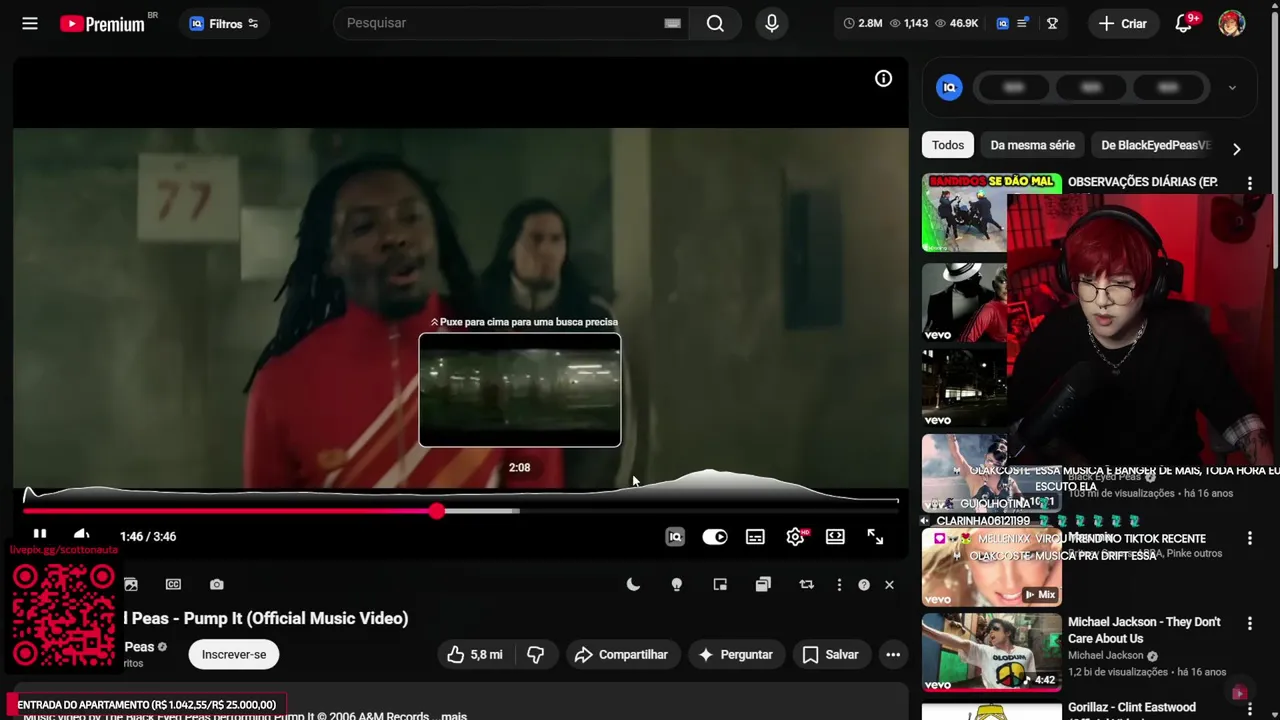
Task: Toggle dark moon mode
Action: (x=633, y=585)
